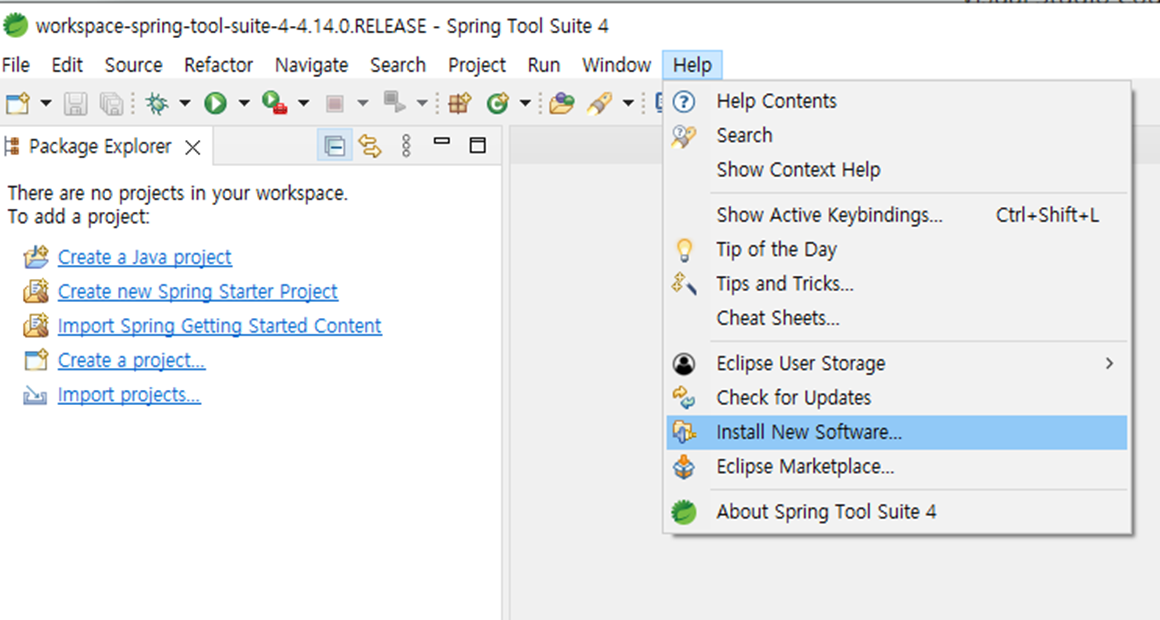
Task: Choose Help Contents from Help menu
Action: pos(897,101)
